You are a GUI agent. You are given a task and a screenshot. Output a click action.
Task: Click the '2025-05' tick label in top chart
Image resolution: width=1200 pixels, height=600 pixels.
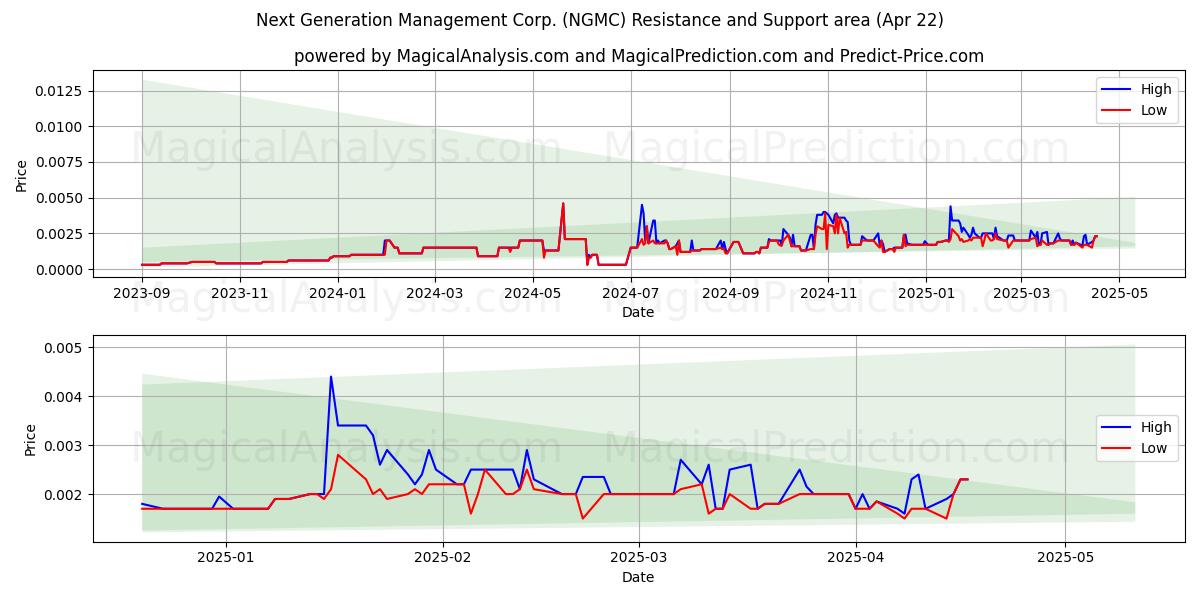click(1118, 292)
